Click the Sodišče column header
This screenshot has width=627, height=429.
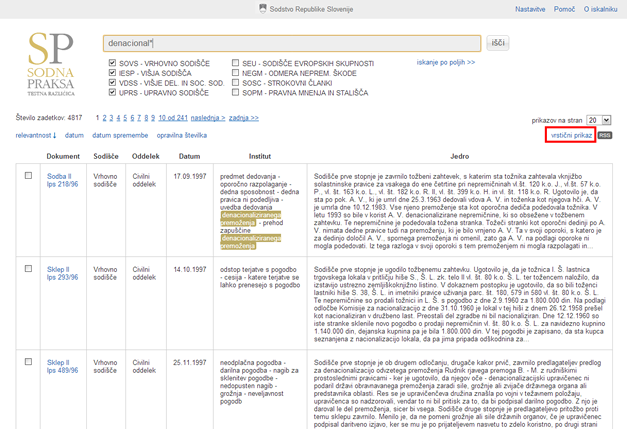point(106,156)
